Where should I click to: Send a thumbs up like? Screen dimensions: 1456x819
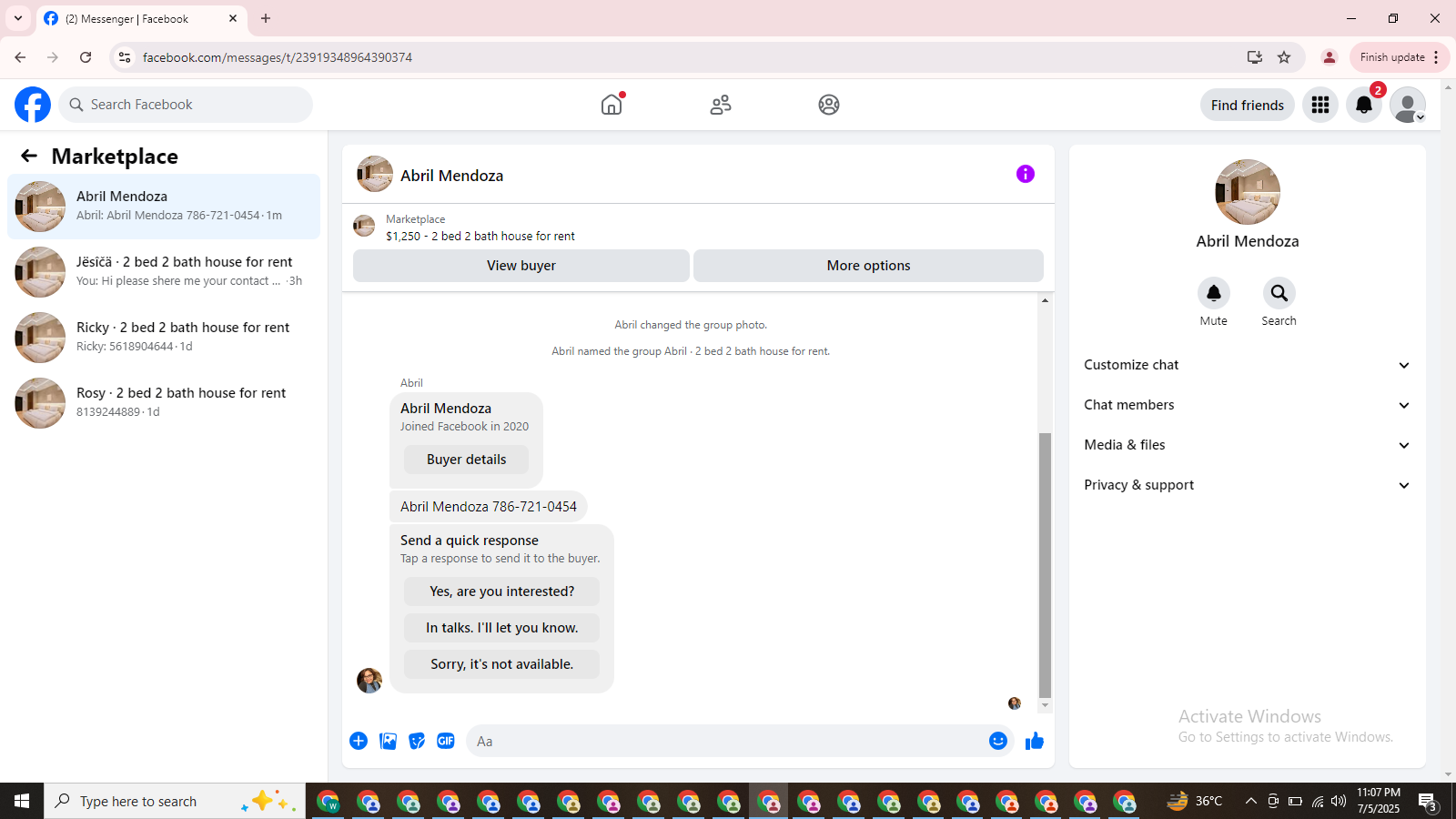point(1035,741)
